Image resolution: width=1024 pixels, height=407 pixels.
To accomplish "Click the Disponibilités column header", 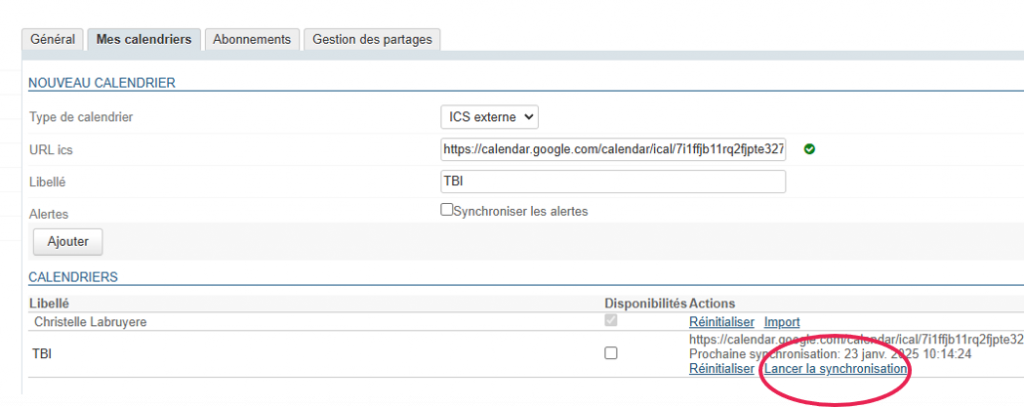I will click(645, 303).
